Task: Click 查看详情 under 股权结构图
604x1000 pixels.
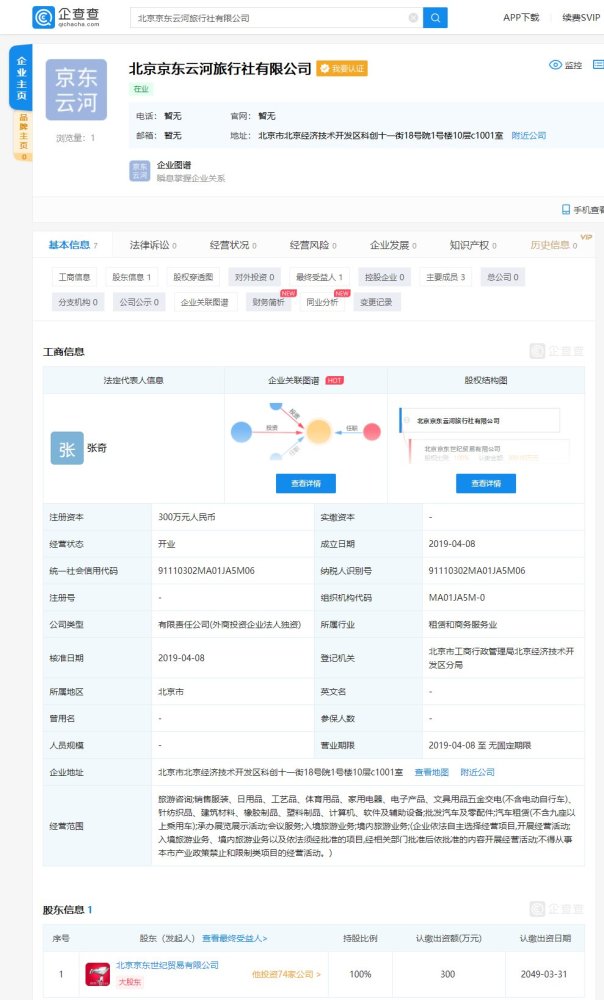Action: point(486,483)
